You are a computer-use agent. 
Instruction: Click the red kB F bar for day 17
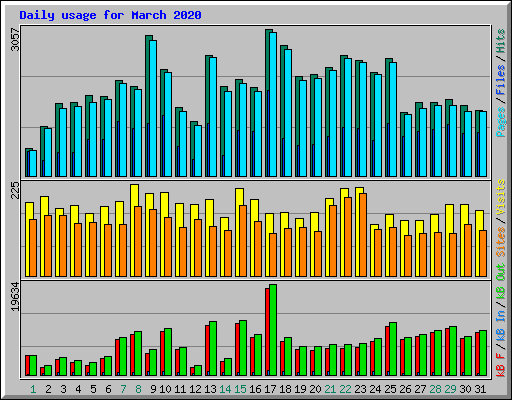267,332
